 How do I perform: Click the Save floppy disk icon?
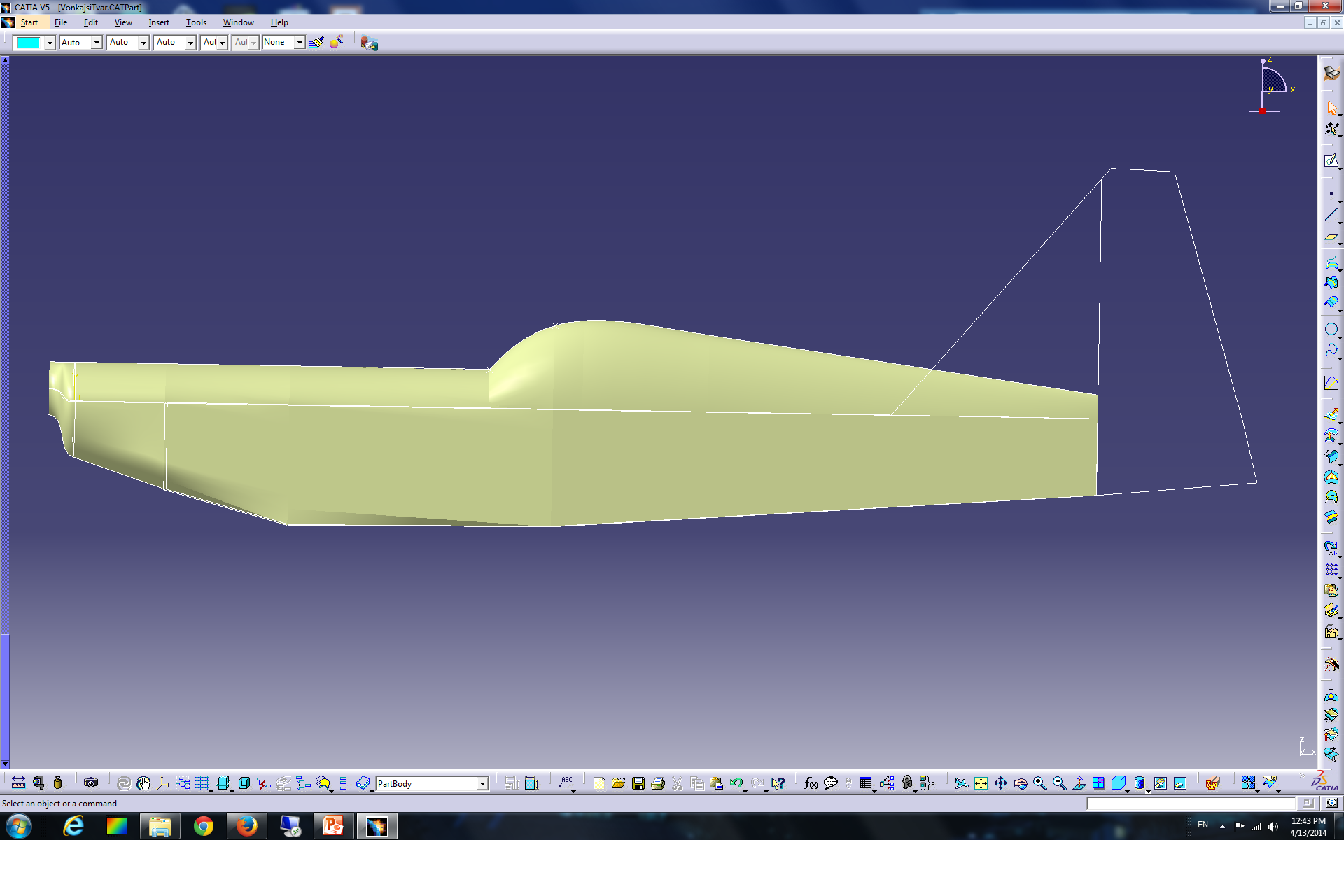[x=638, y=783]
